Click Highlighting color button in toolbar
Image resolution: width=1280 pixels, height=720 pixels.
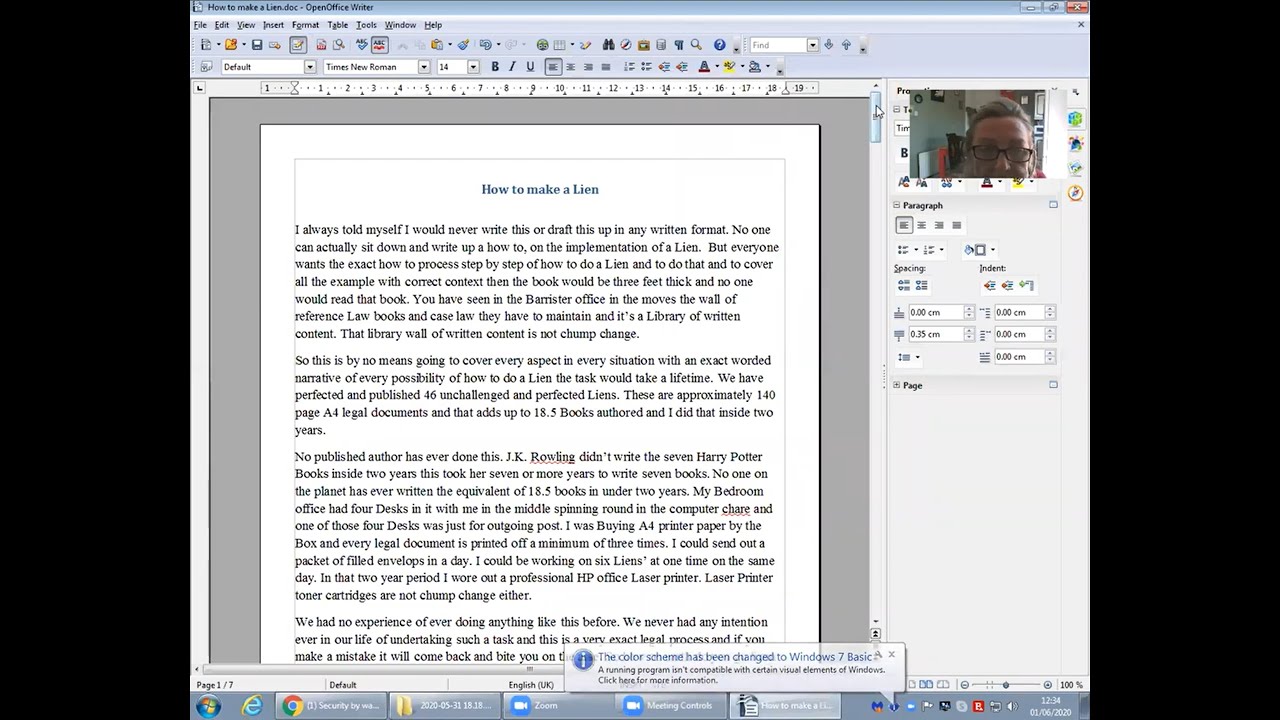point(730,67)
